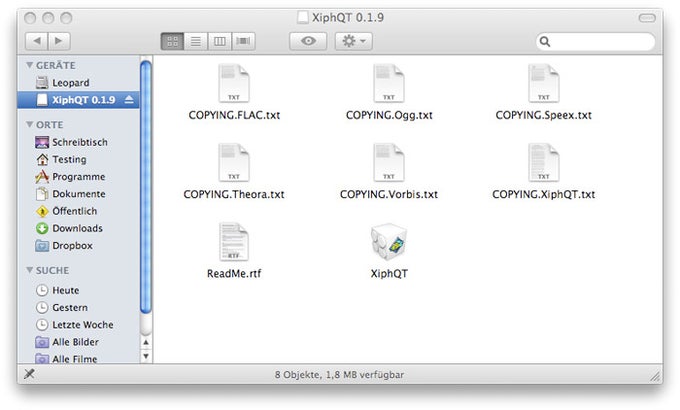The width and height of the screenshot is (680, 410).
Task: Click the sidebar scrollbar thumb
Action: pyautogui.click(x=146, y=187)
